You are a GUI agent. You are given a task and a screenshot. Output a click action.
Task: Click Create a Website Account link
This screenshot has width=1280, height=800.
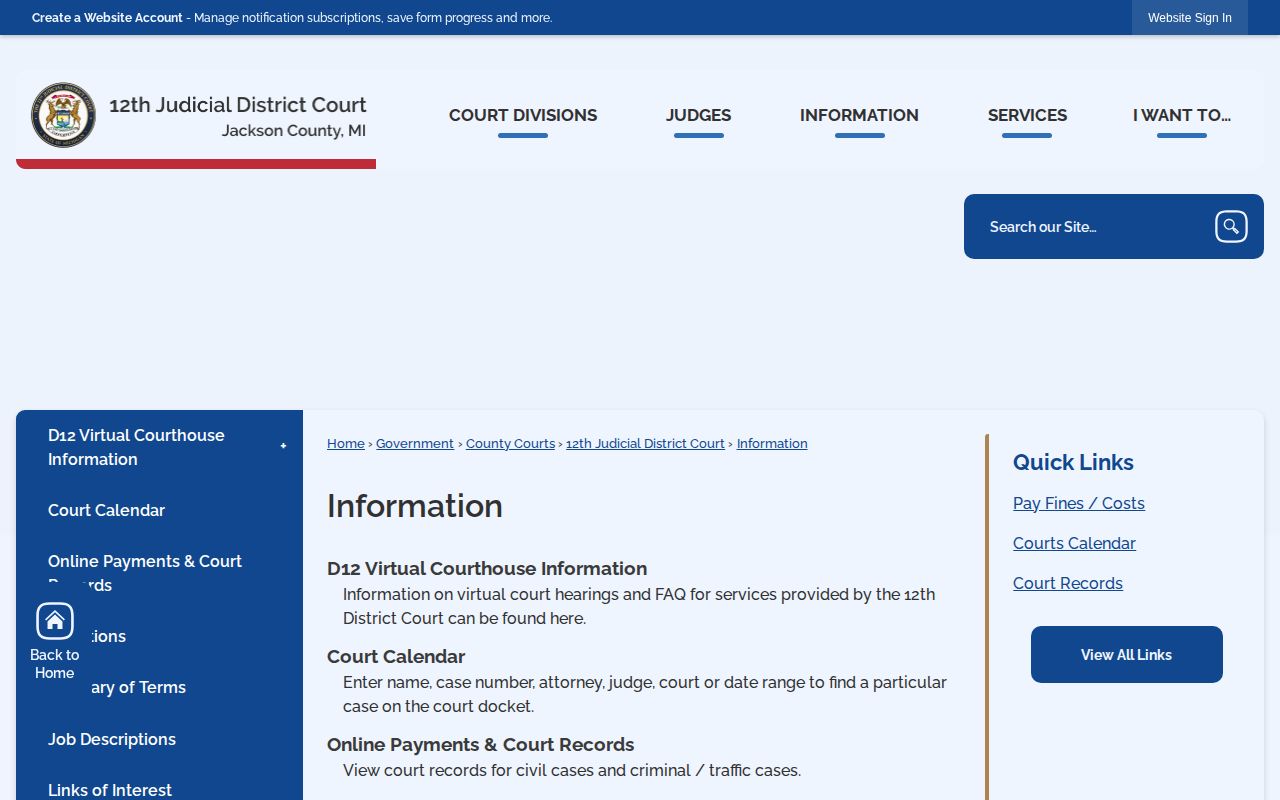click(x=107, y=18)
